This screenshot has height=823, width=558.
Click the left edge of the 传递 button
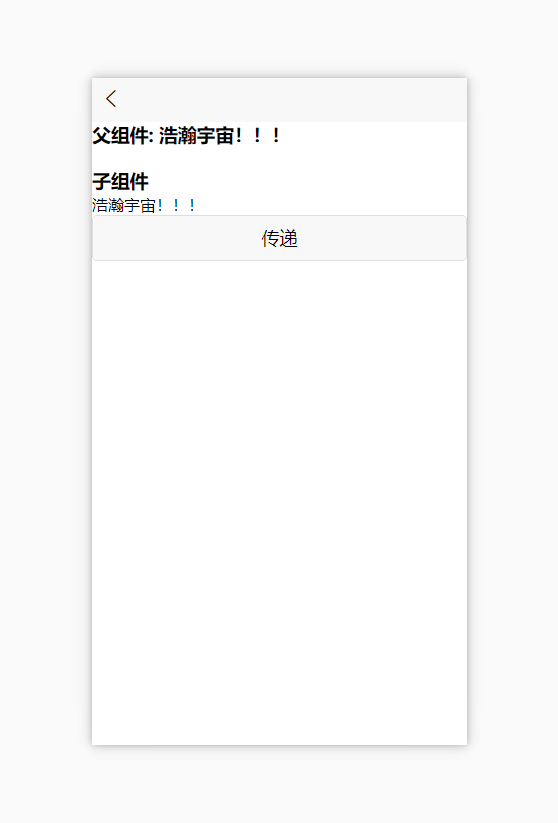tap(105, 238)
